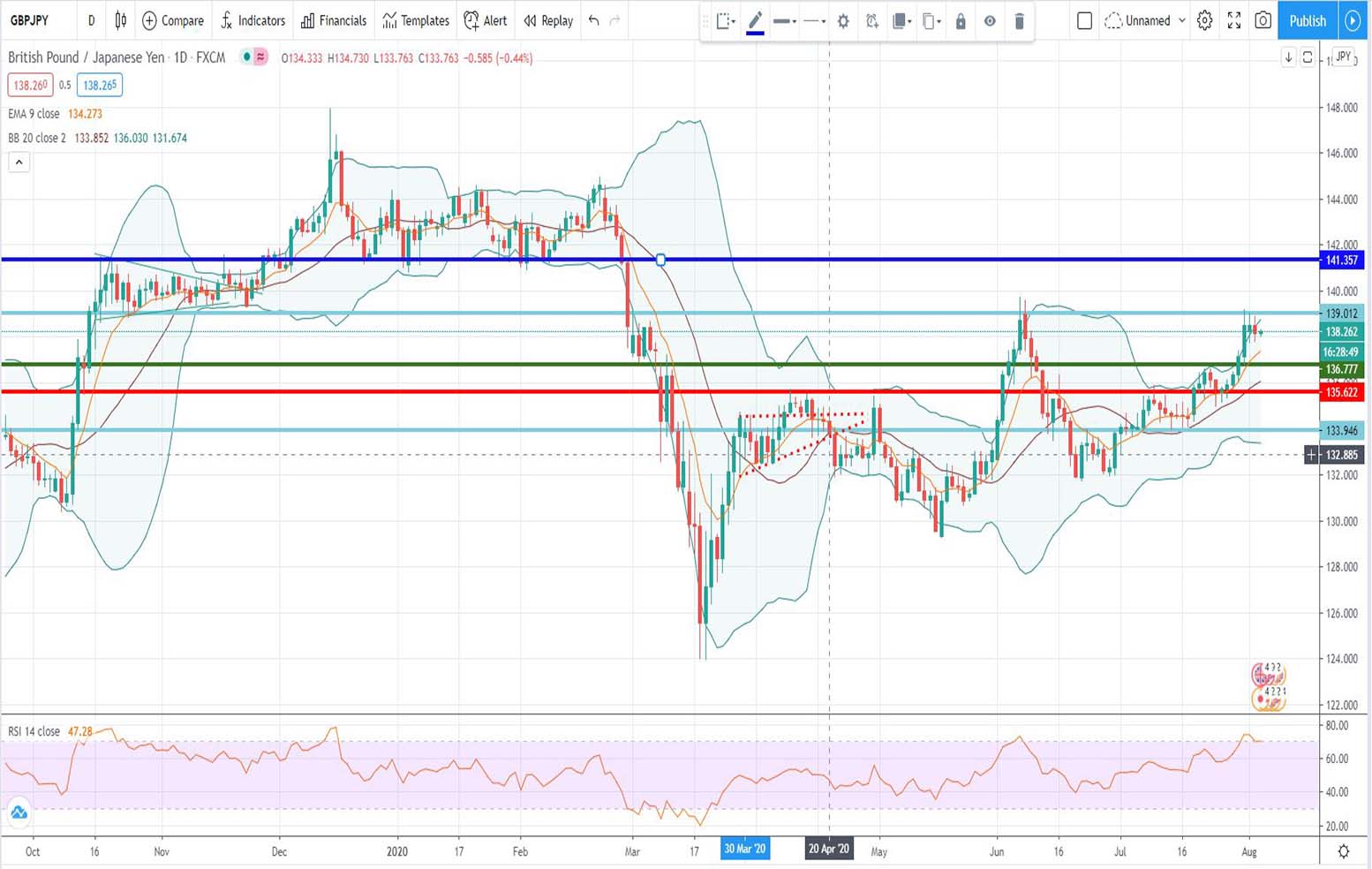The width and height of the screenshot is (1372, 869).
Task: Click the Compare symbol icon
Action: click(x=172, y=20)
